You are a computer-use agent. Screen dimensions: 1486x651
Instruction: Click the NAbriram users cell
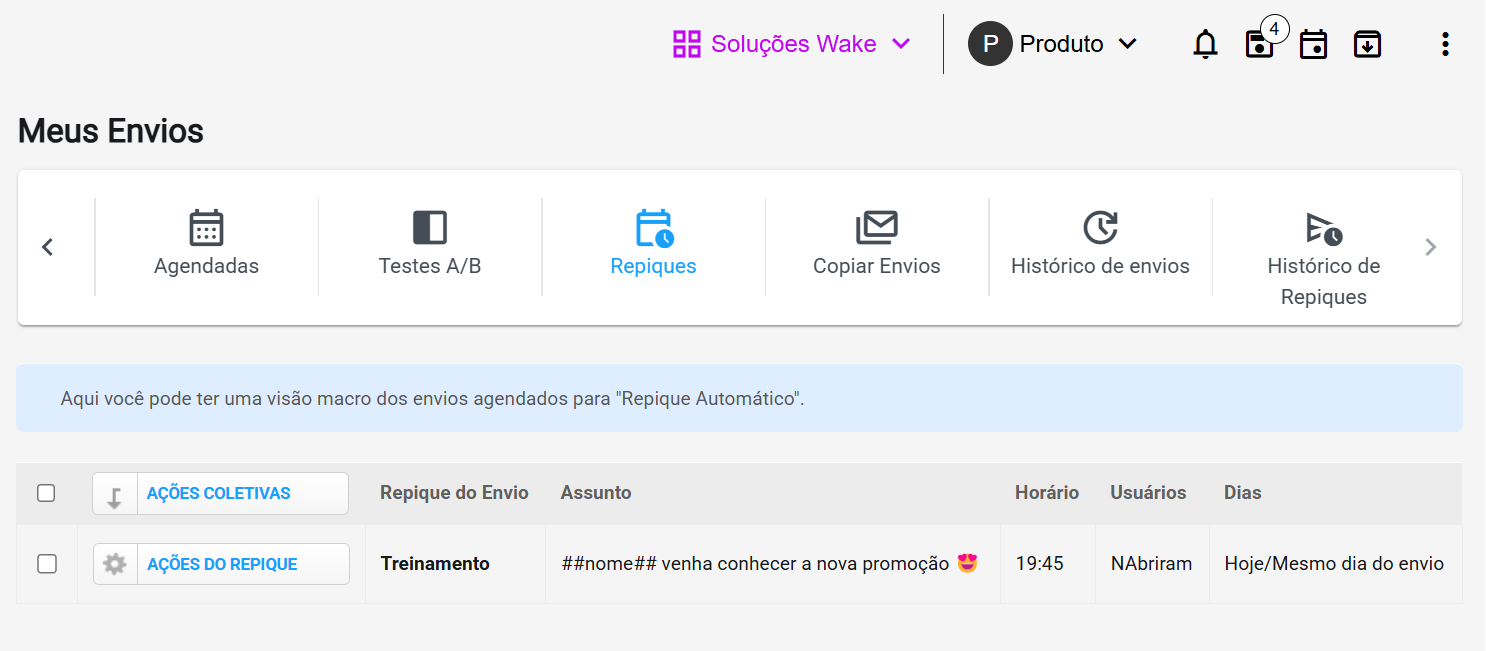pos(1151,564)
